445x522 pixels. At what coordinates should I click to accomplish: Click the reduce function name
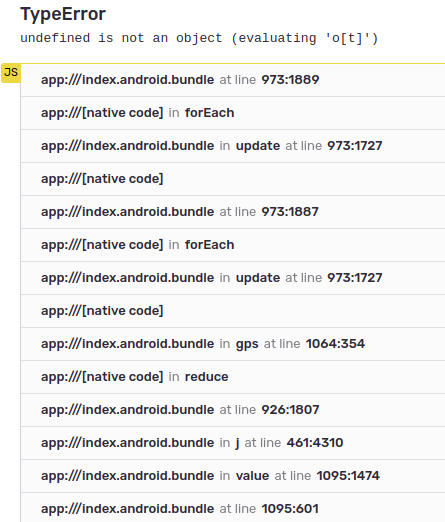pyautogui.click(x=207, y=377)
